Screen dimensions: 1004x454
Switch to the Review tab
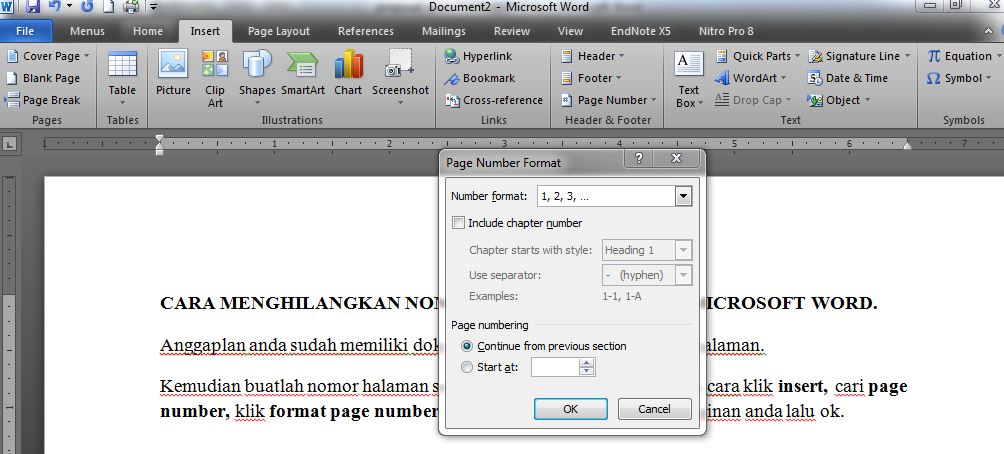(512, 31)
